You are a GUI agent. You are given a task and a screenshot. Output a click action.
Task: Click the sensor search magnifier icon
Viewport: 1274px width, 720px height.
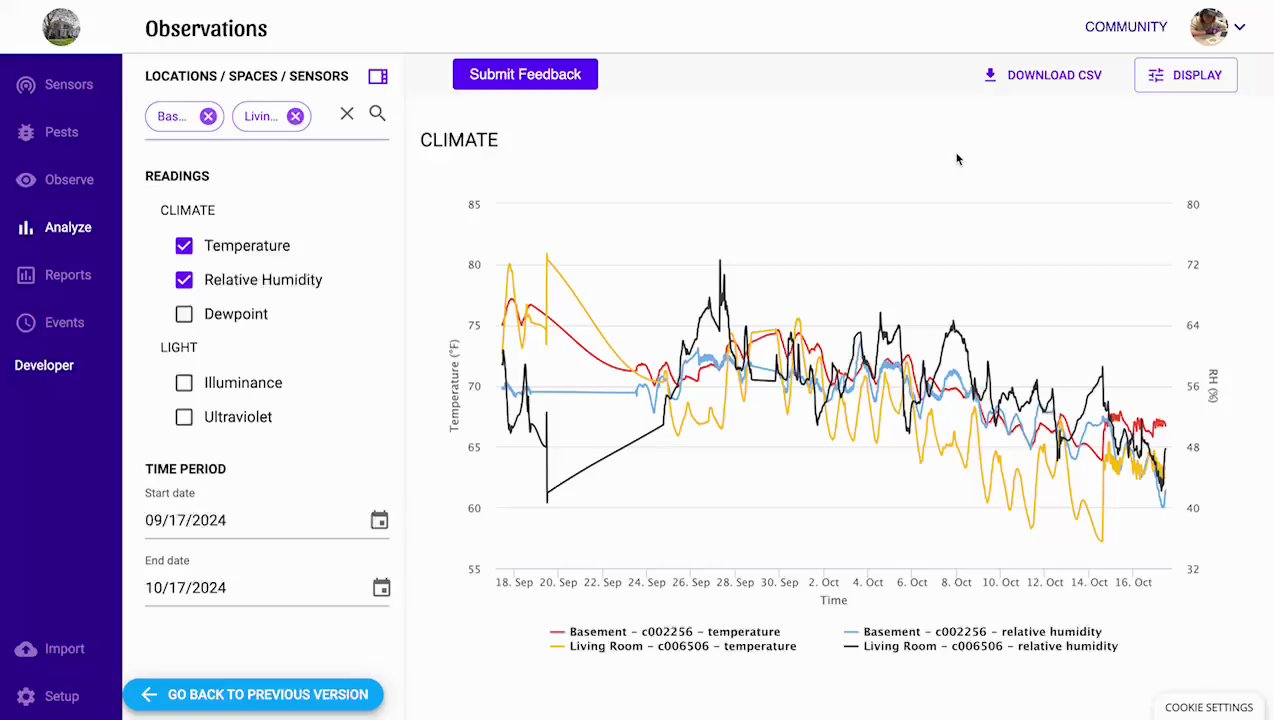377,114
